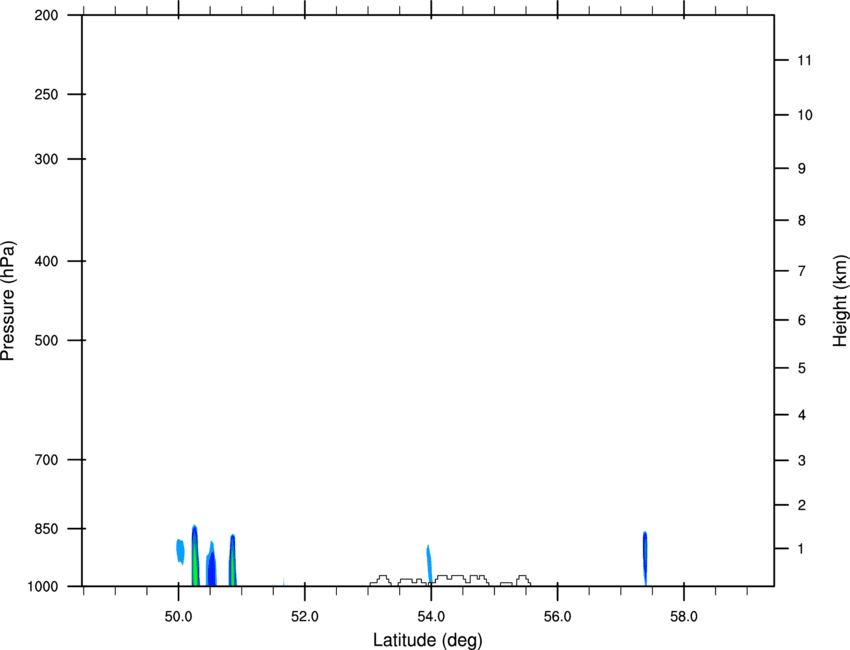Click the terrain outline bump near latitude 53.2
This screenshot has height=650, width=850.
point(381,581)
